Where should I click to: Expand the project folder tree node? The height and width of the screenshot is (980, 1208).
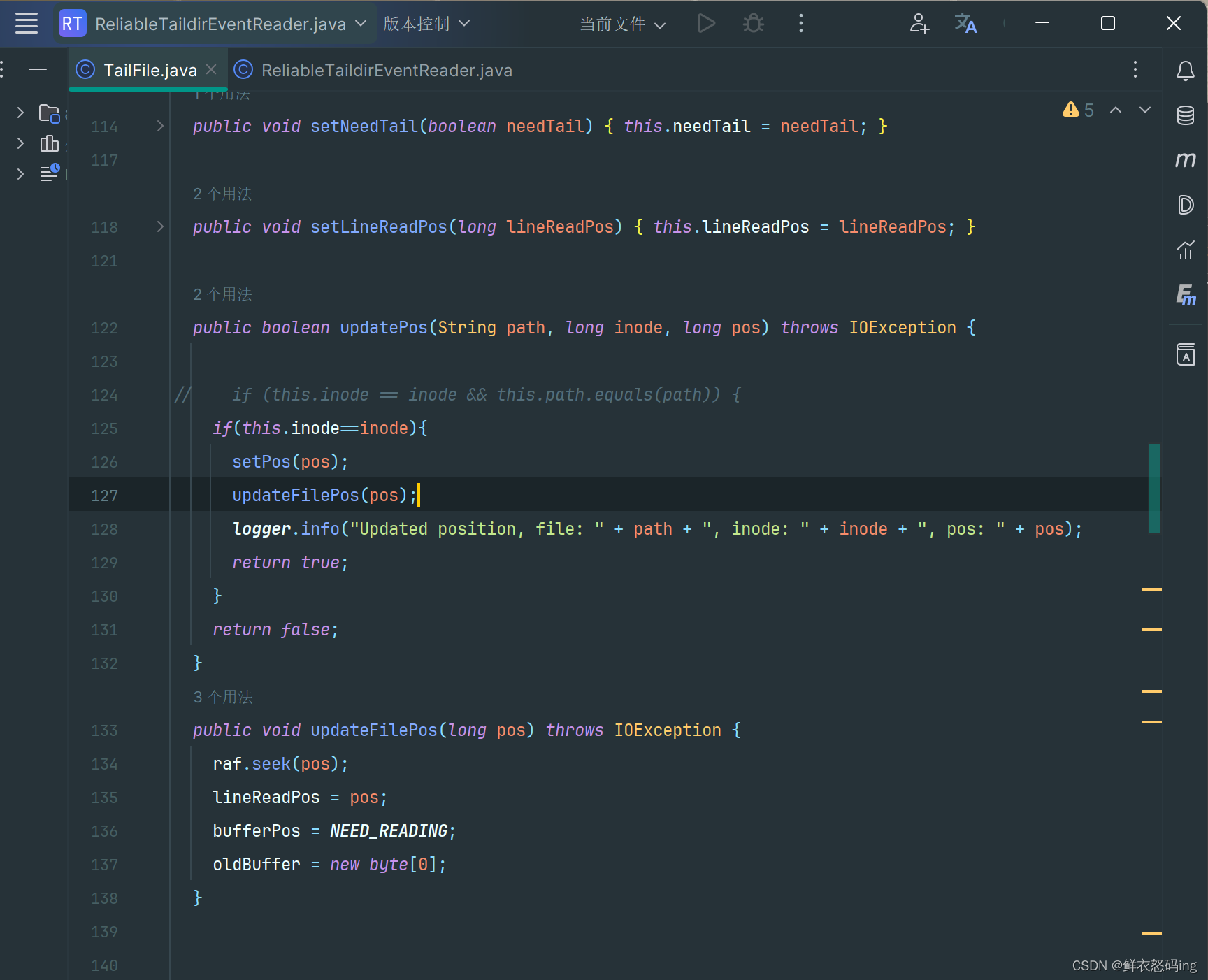tap(20, 113)
